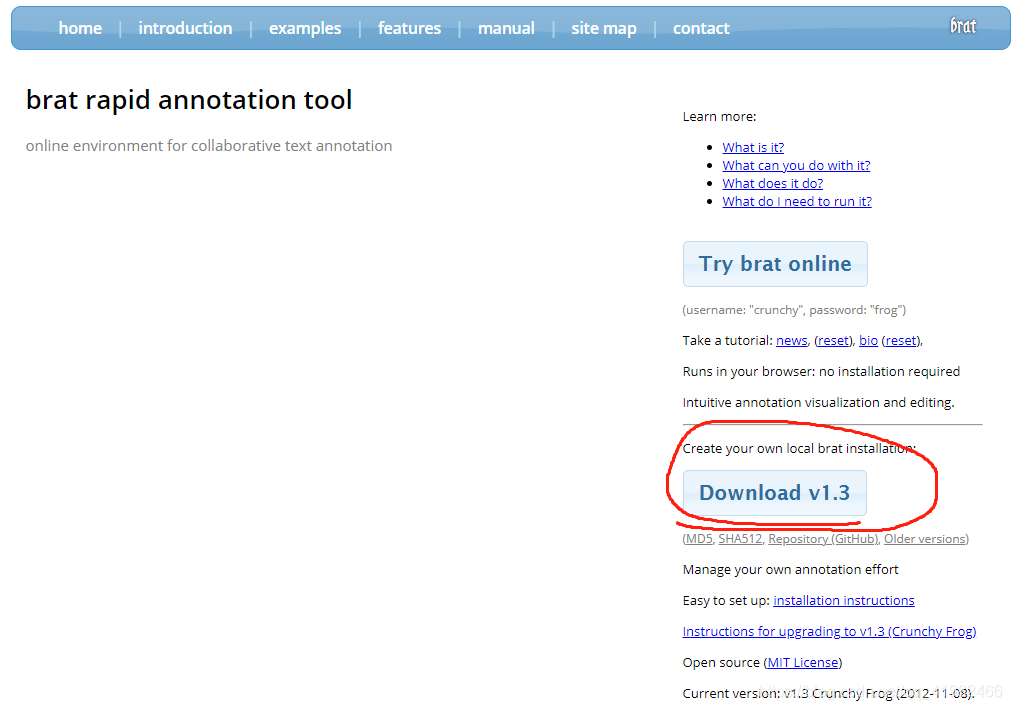Open the home menu item

(80, 28)
